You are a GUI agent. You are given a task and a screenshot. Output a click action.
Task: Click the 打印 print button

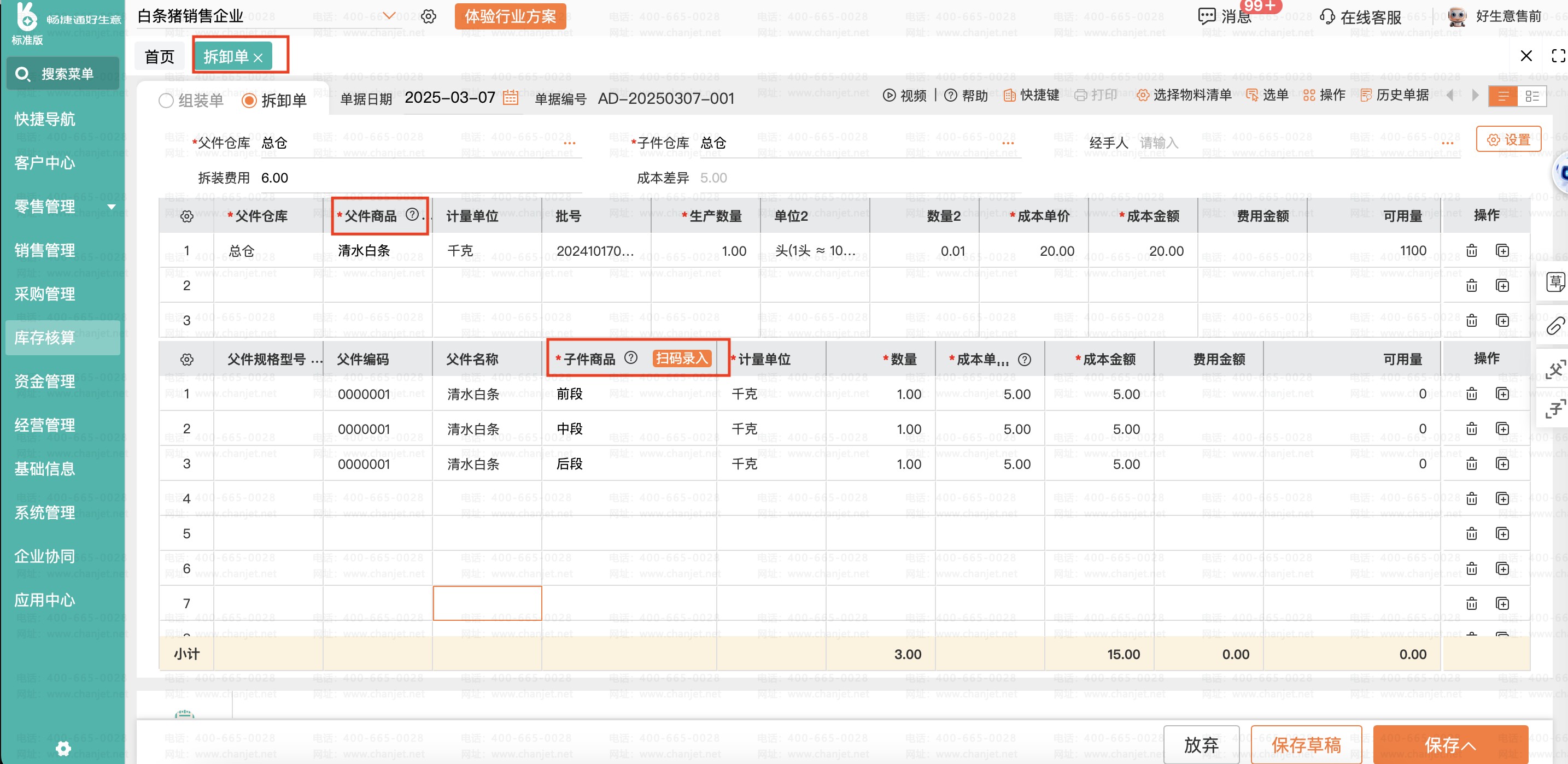1096,95
